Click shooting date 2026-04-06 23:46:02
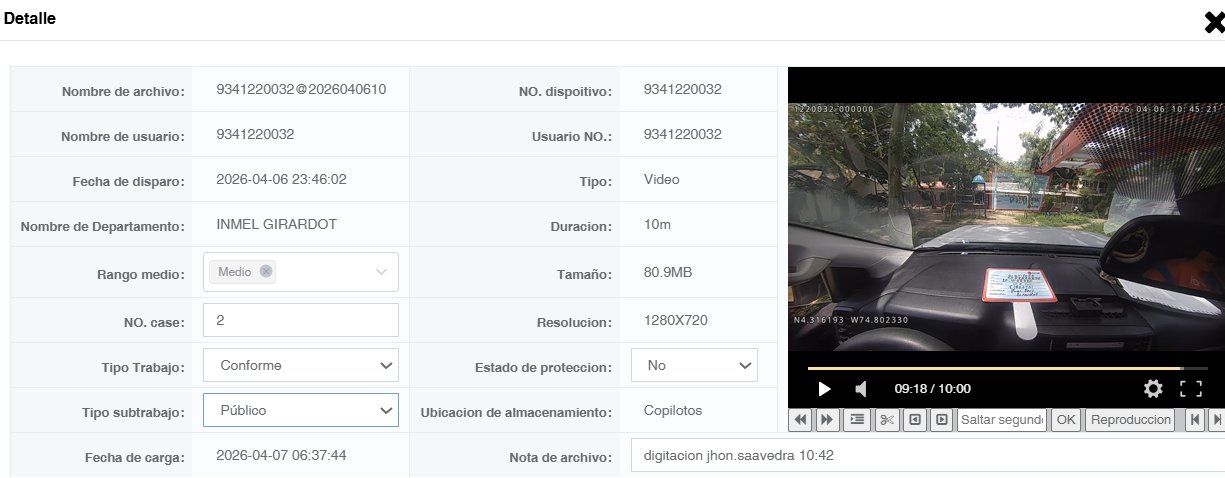 click(x=281, y=179)
